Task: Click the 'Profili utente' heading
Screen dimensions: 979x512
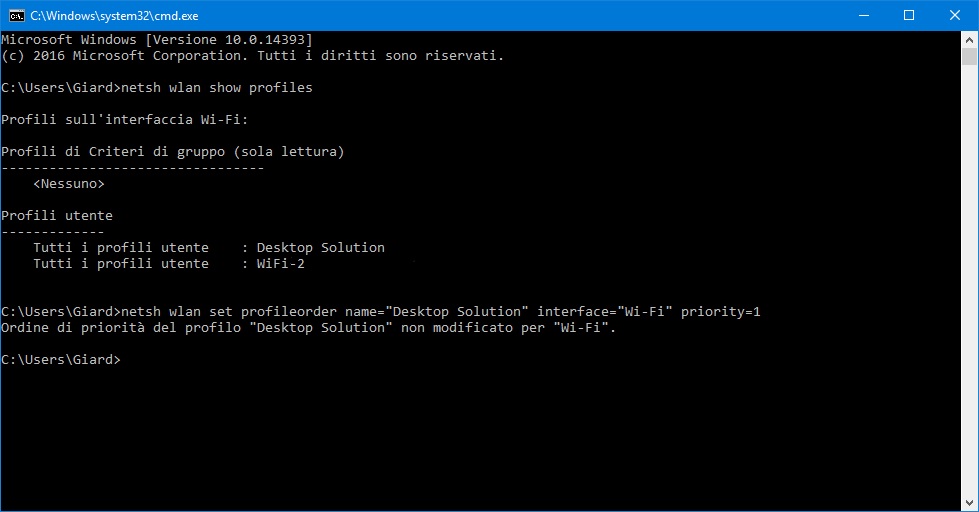Action: tap(57, 216)
